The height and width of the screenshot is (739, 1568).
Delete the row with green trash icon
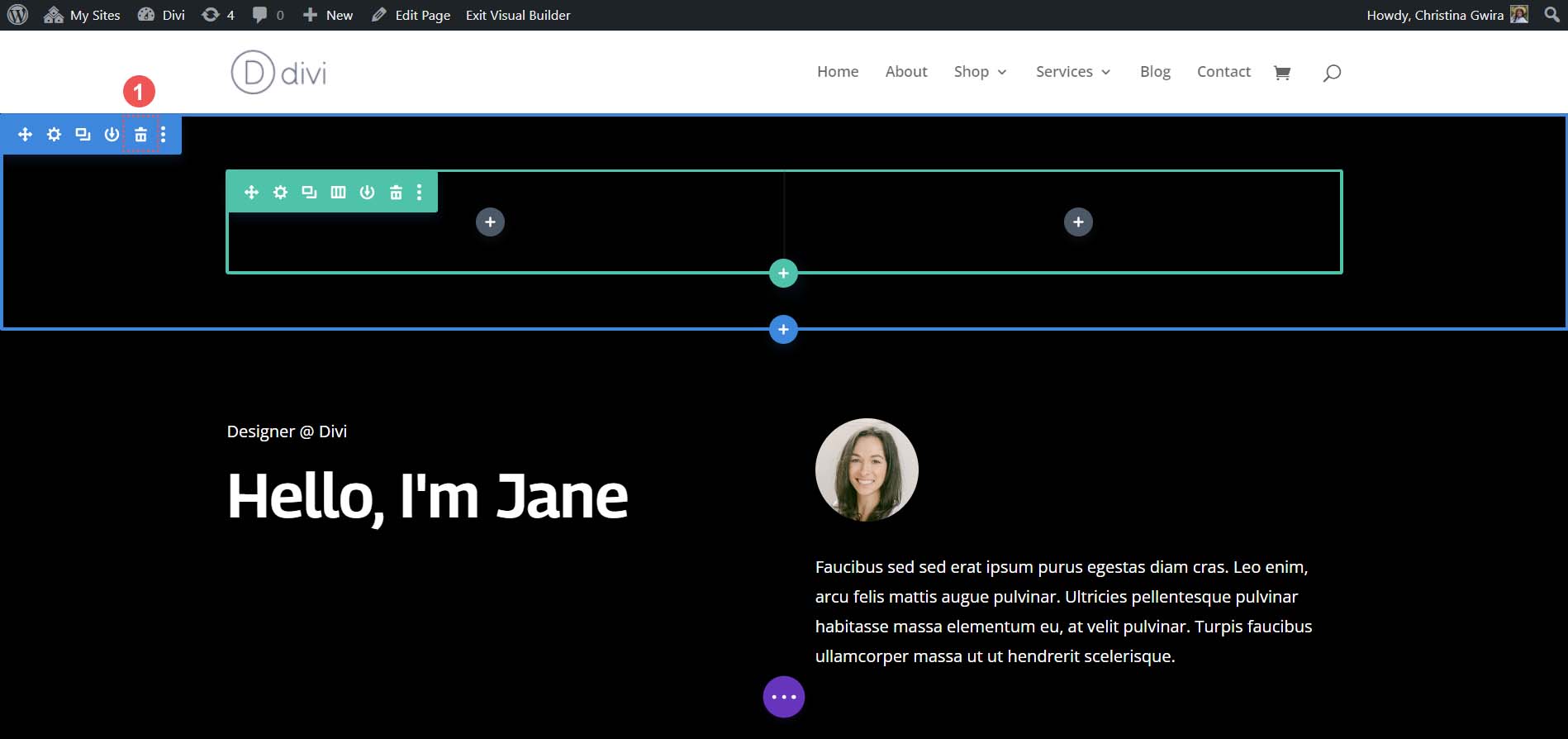pyautogui.click(x=396, y=193)
